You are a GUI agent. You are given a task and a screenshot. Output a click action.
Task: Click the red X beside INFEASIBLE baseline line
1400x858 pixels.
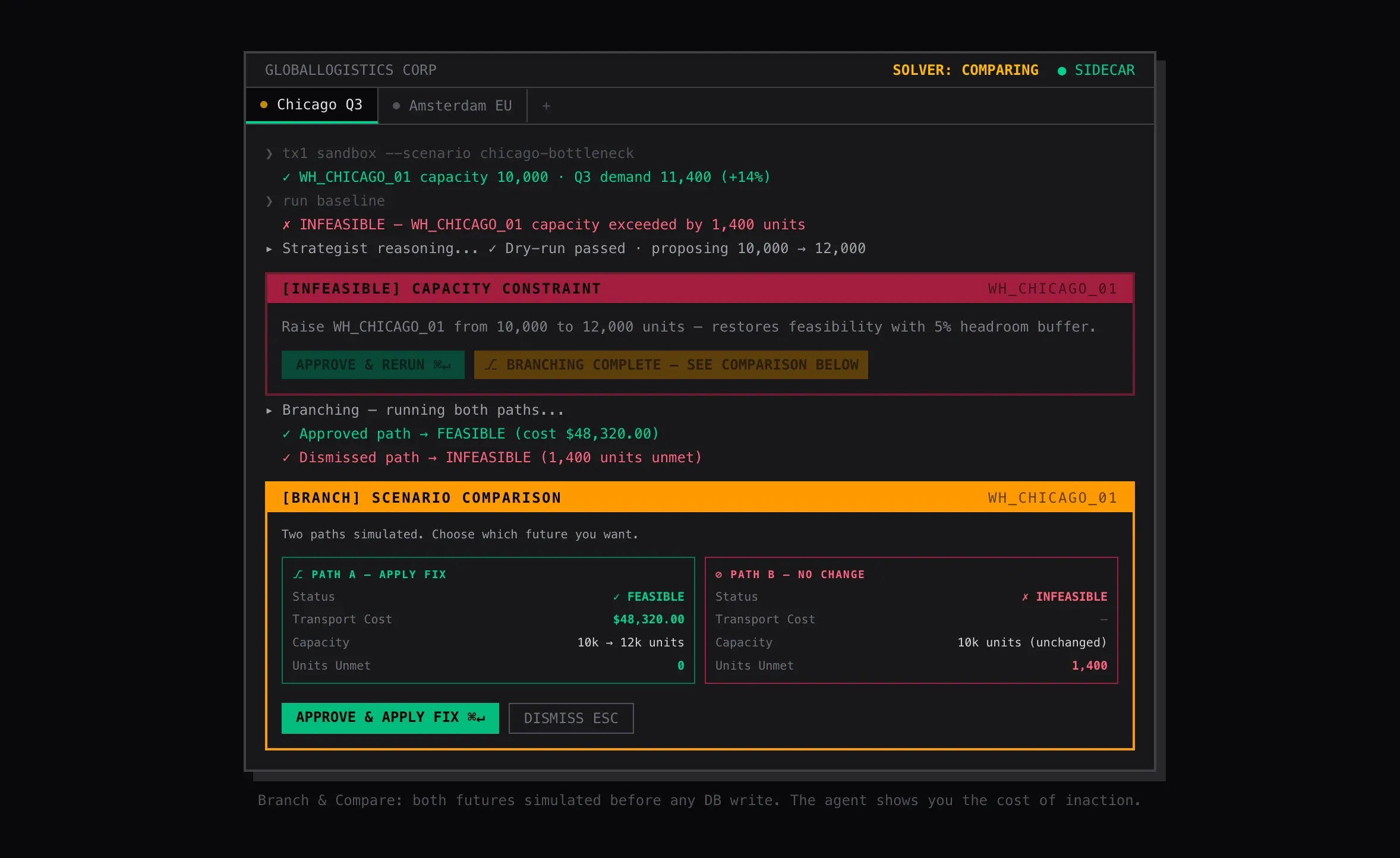click(x=286, y=225)
